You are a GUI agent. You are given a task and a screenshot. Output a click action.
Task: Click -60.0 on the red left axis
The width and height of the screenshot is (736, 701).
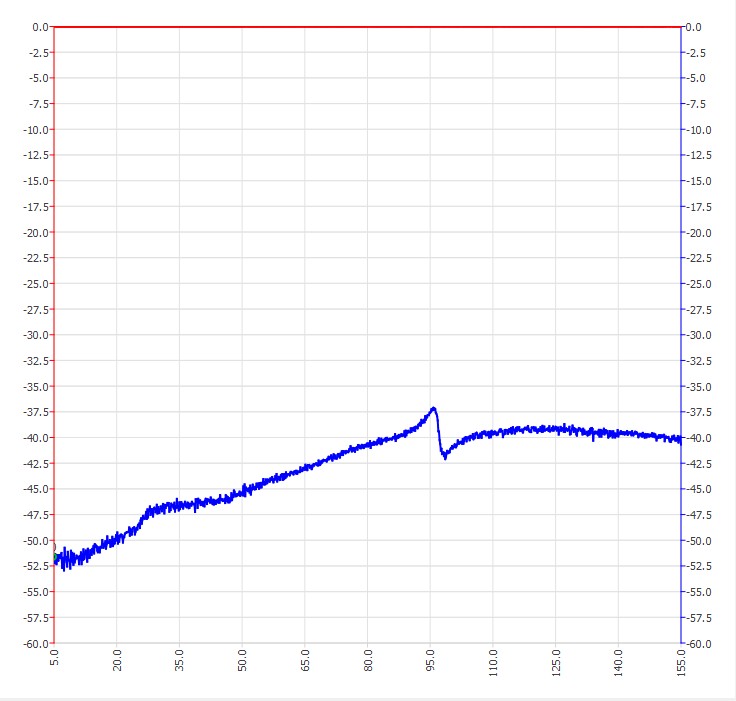[x=36, y=643]
